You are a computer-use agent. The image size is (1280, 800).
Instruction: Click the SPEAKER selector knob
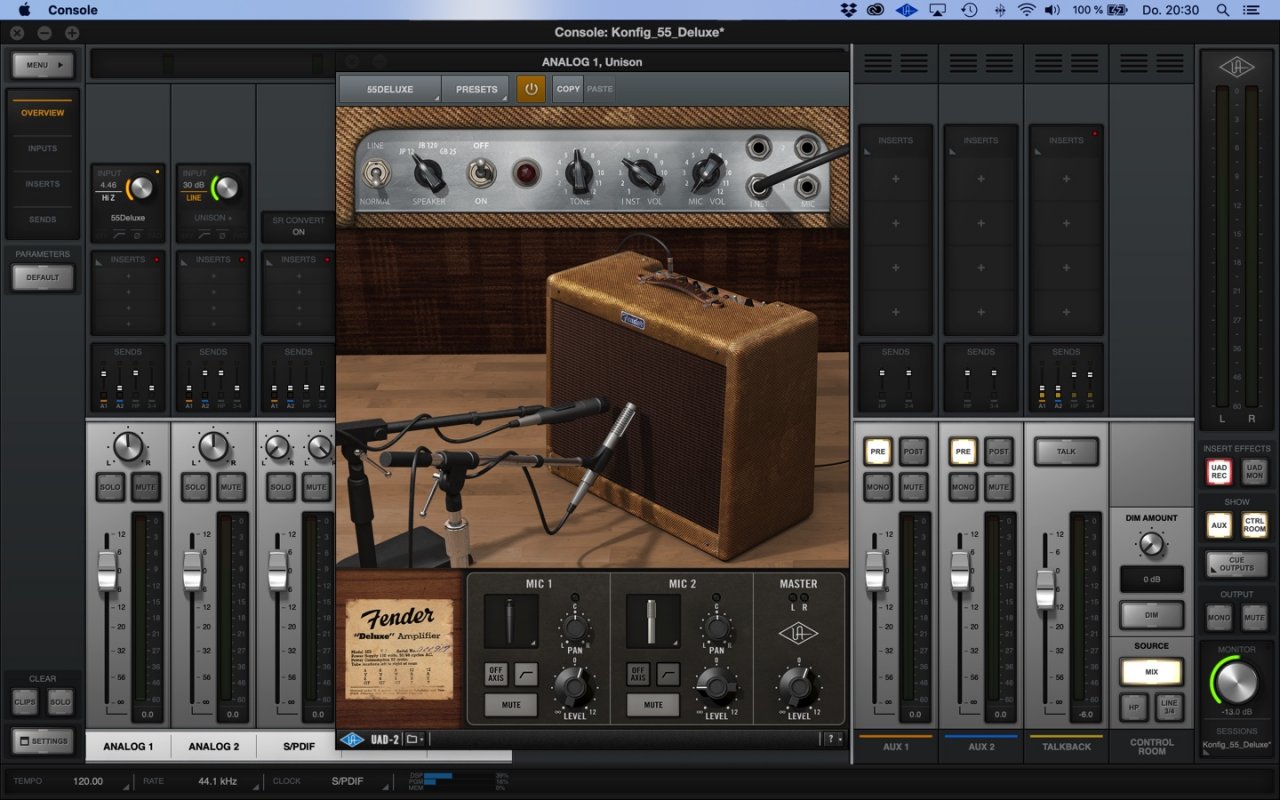pyautogui.click(x=429, y=174)
